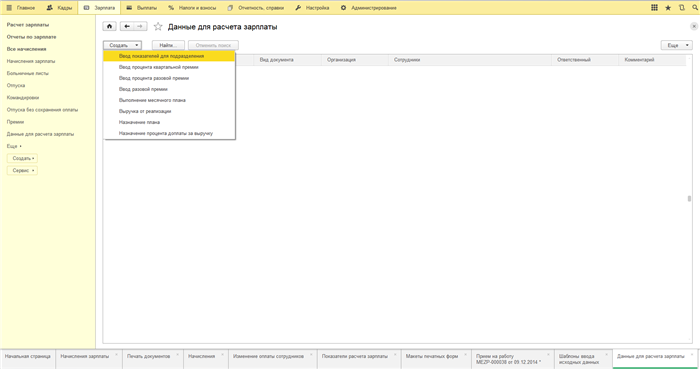Open Данные для расчета зарплаты sidebar link
Image resolution: width=700 pixels, height=369 pixels.
click(40, 134)
